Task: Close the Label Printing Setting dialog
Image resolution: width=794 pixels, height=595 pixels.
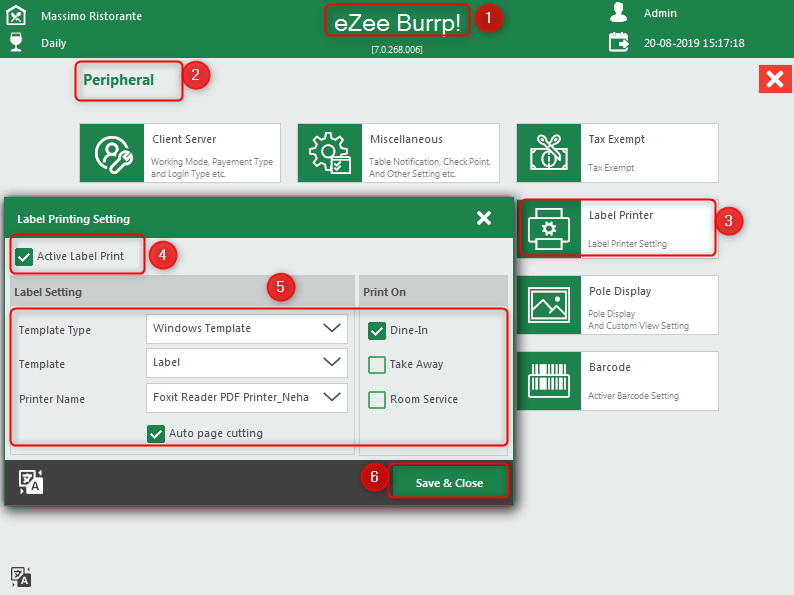Action: click(x=484, y=218)
